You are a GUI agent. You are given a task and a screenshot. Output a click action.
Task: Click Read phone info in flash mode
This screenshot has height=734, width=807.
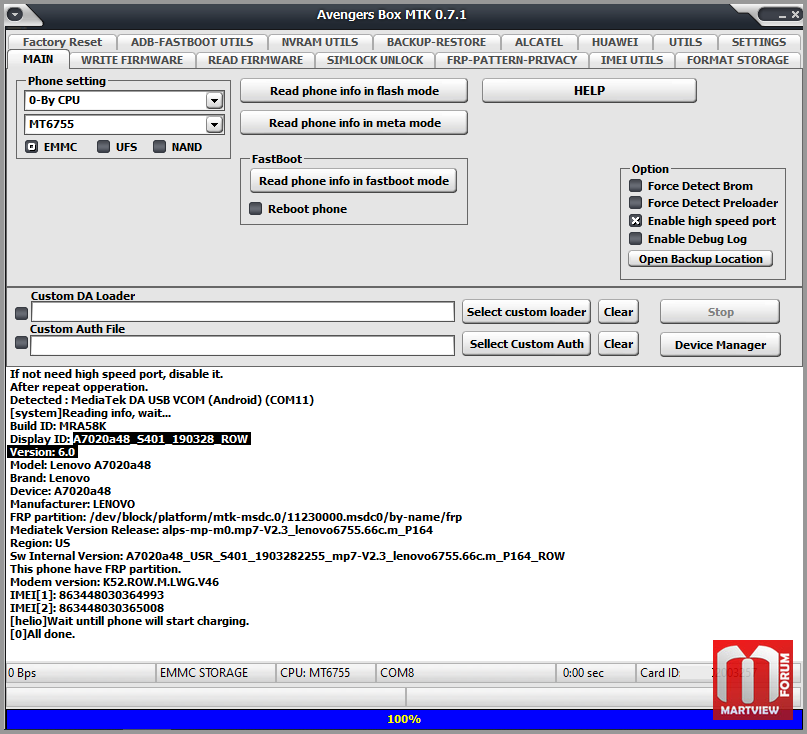click(x=354, y=91)
